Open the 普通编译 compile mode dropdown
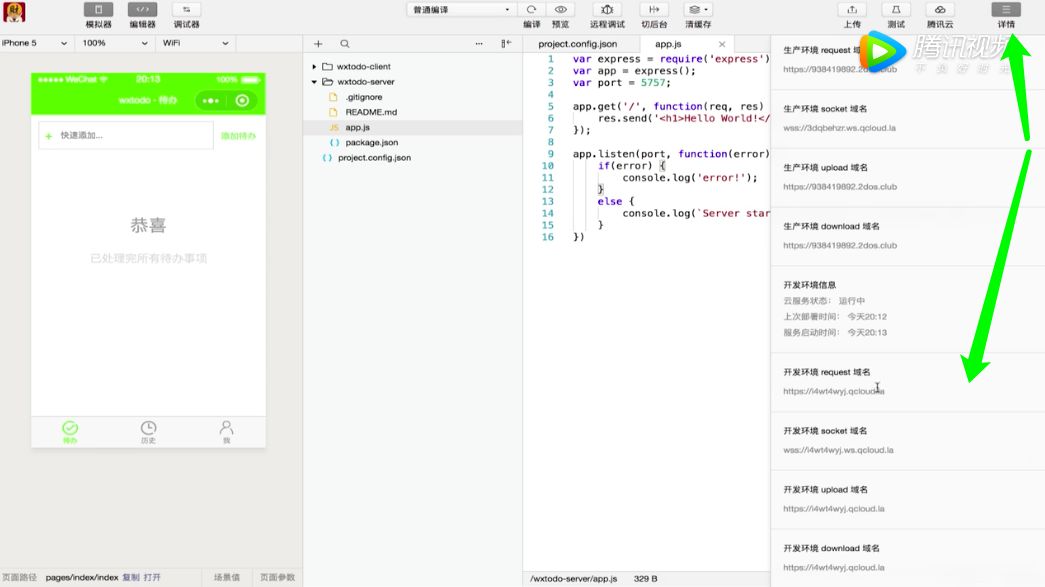The image size is (1045, 587). [461, 10]
